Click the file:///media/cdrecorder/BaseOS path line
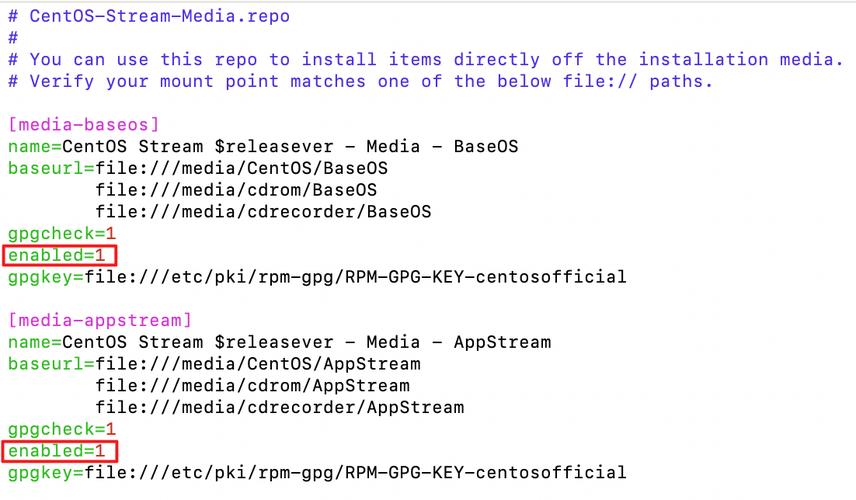This screenshot has width=856, height=500. point(263,212)
